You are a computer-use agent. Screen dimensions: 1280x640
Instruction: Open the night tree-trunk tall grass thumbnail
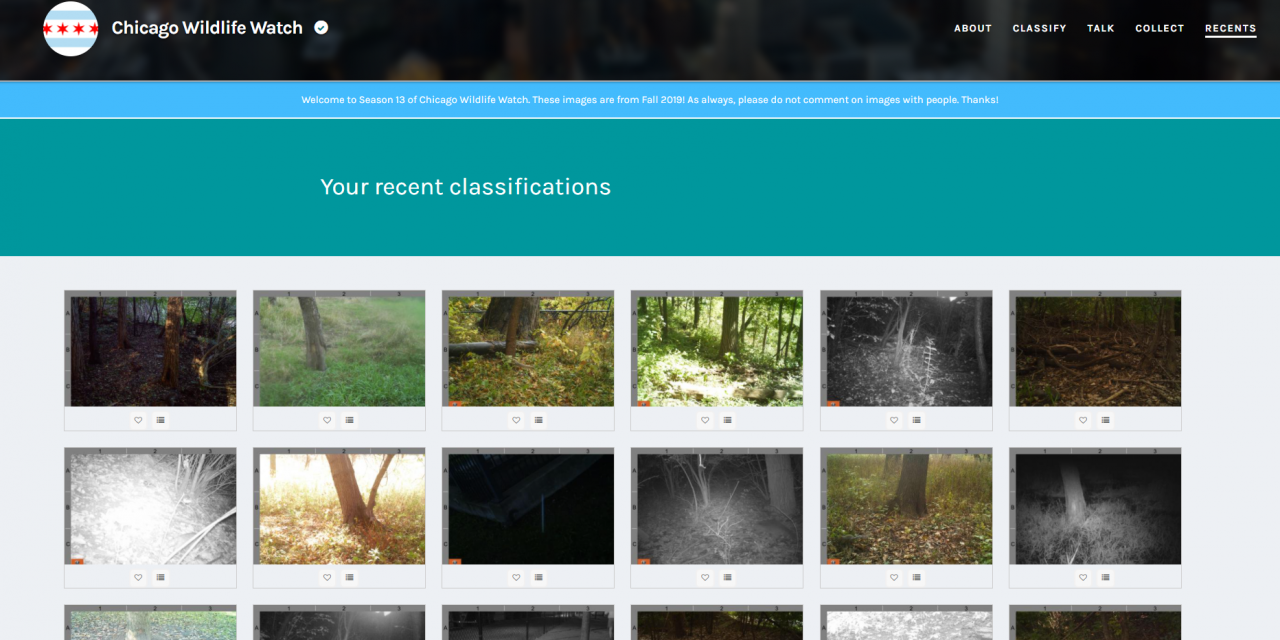tap(1095, 506)
